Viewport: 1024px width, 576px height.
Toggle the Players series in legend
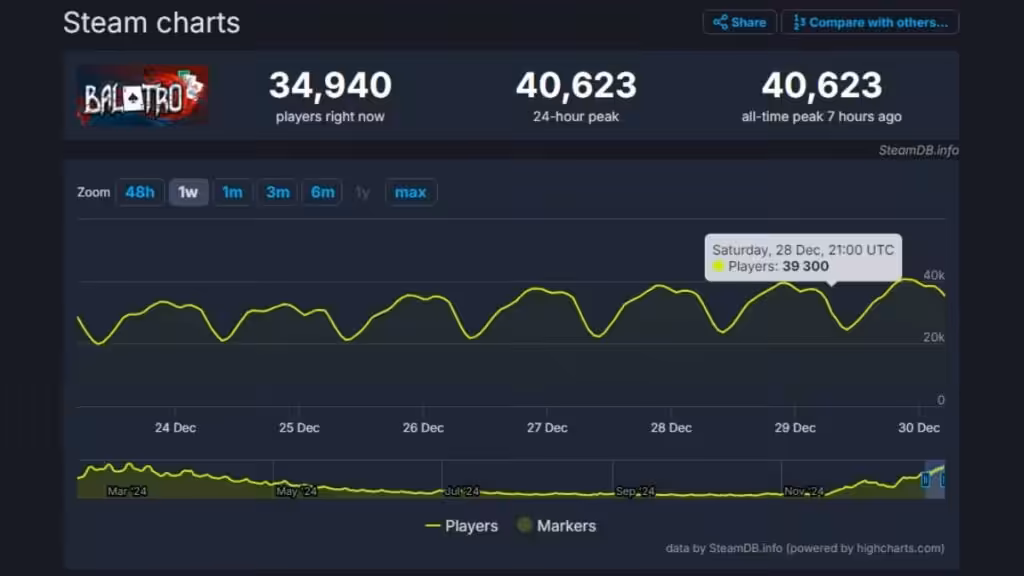coord(462,526)
